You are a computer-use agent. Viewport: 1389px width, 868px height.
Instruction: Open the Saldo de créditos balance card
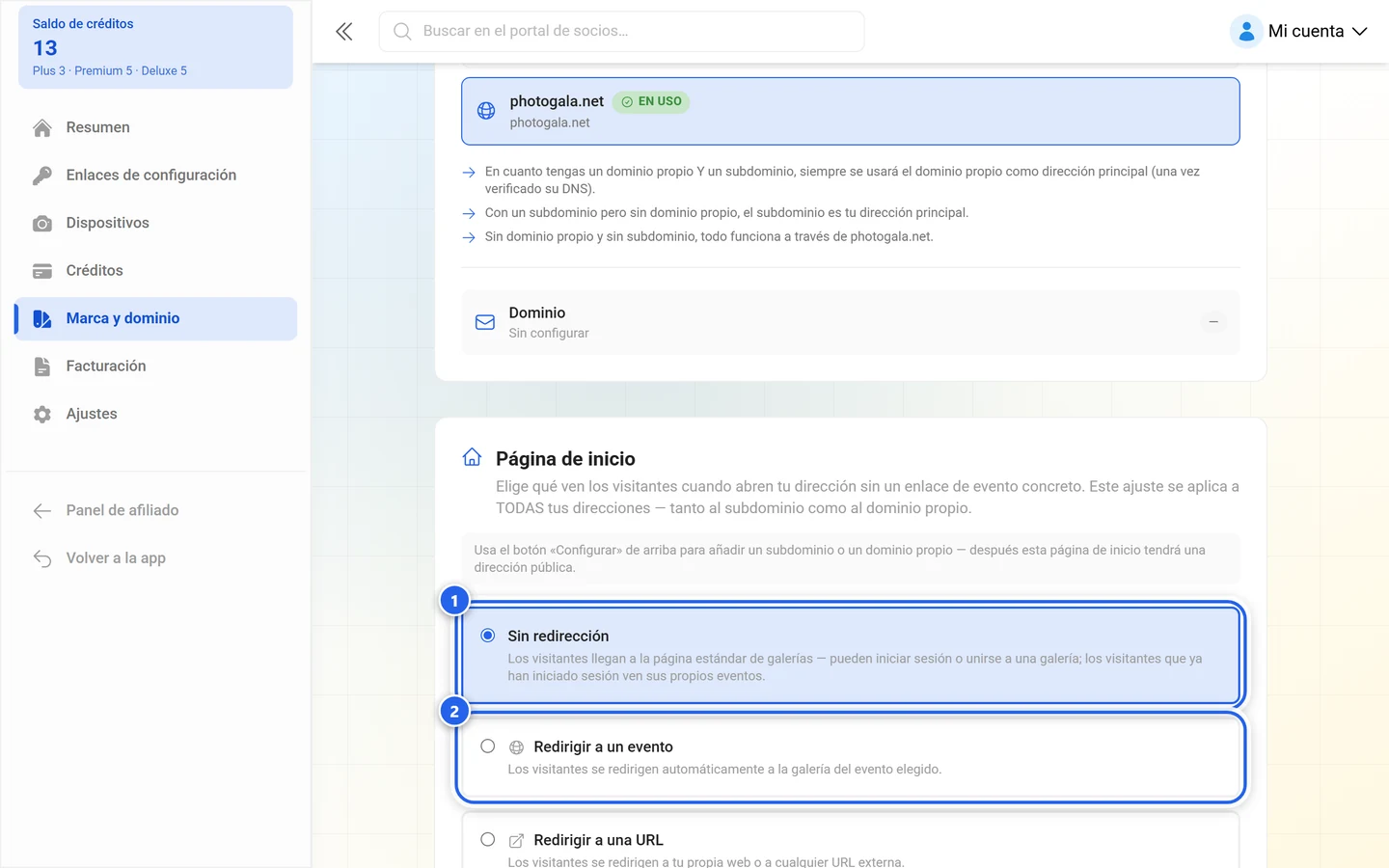point(155,47)
